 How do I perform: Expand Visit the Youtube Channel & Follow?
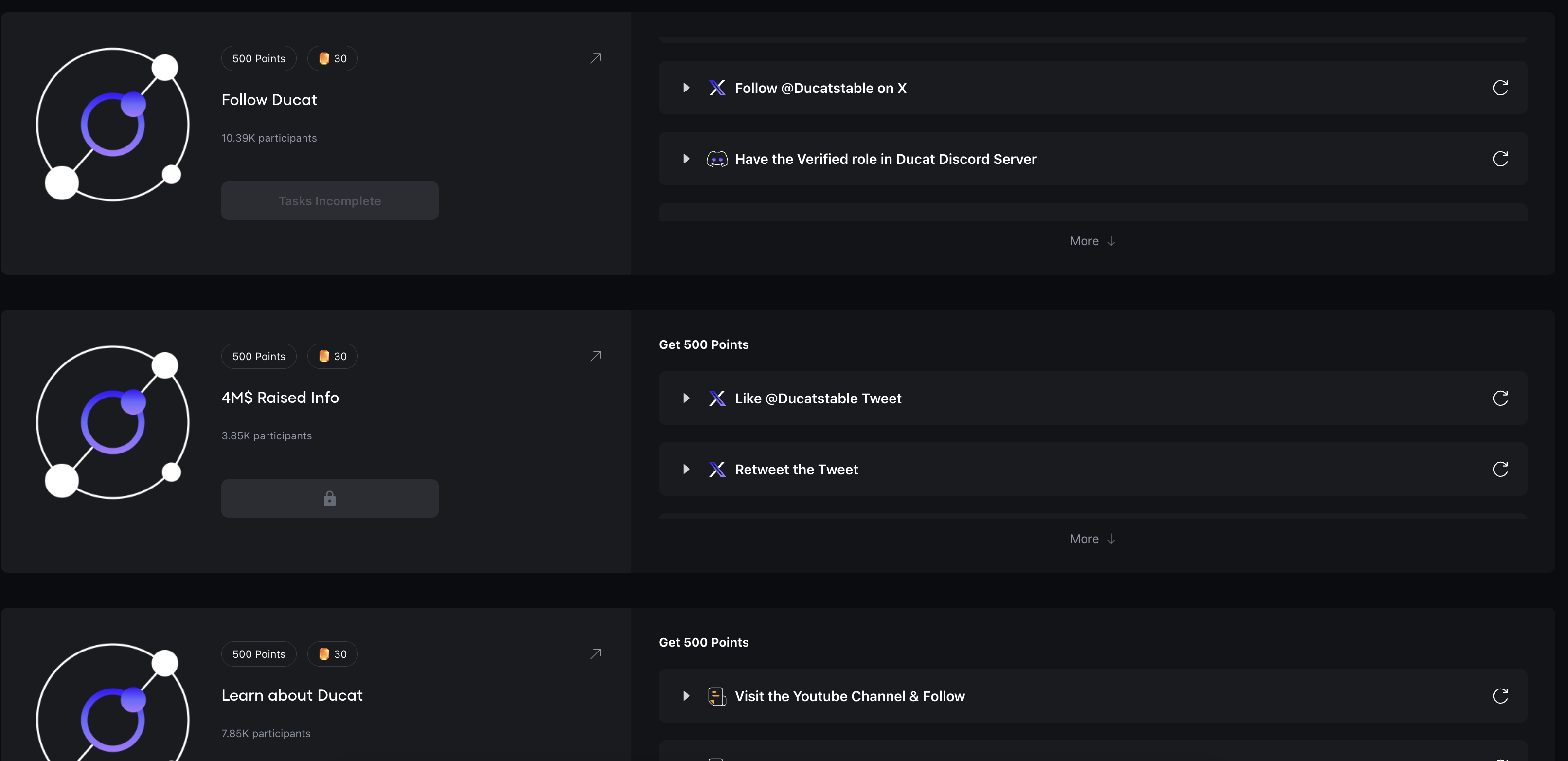pyautogui.click(x=686, y=696)
